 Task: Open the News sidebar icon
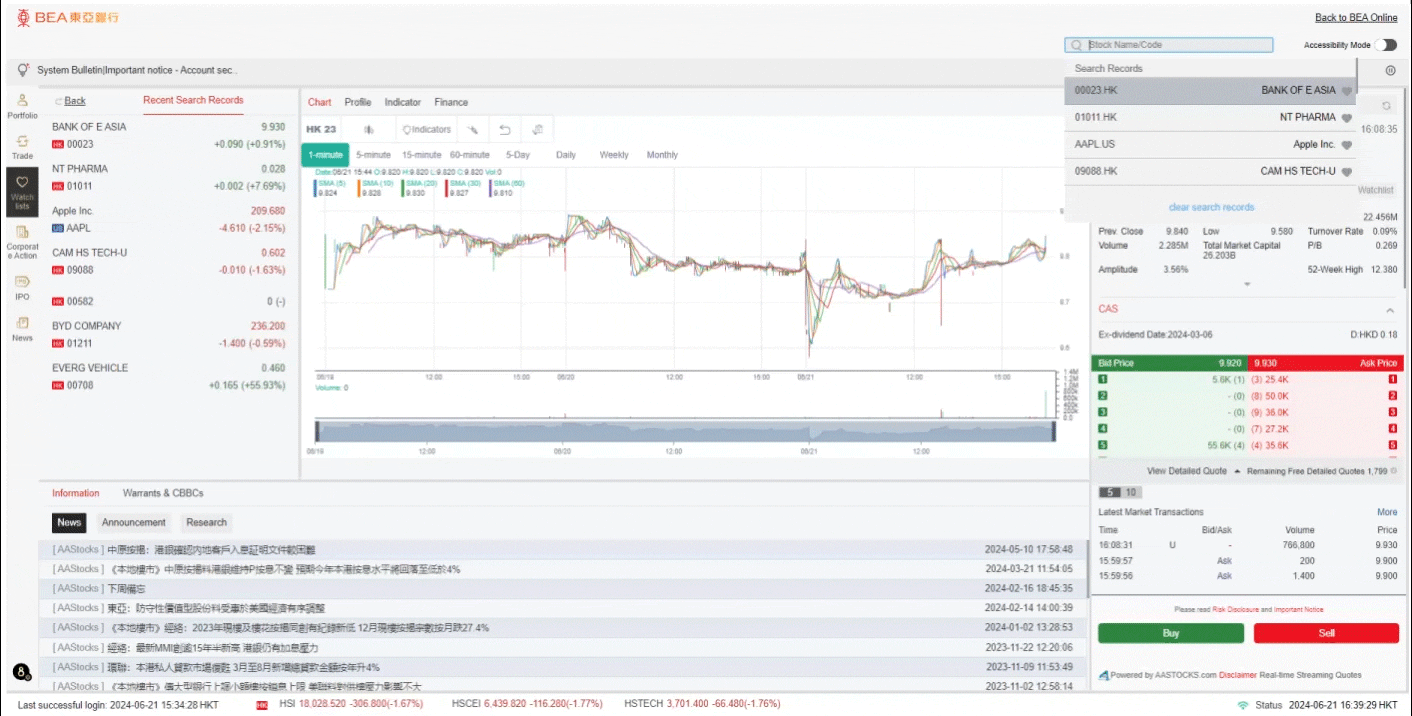click(x=22, y=328)
